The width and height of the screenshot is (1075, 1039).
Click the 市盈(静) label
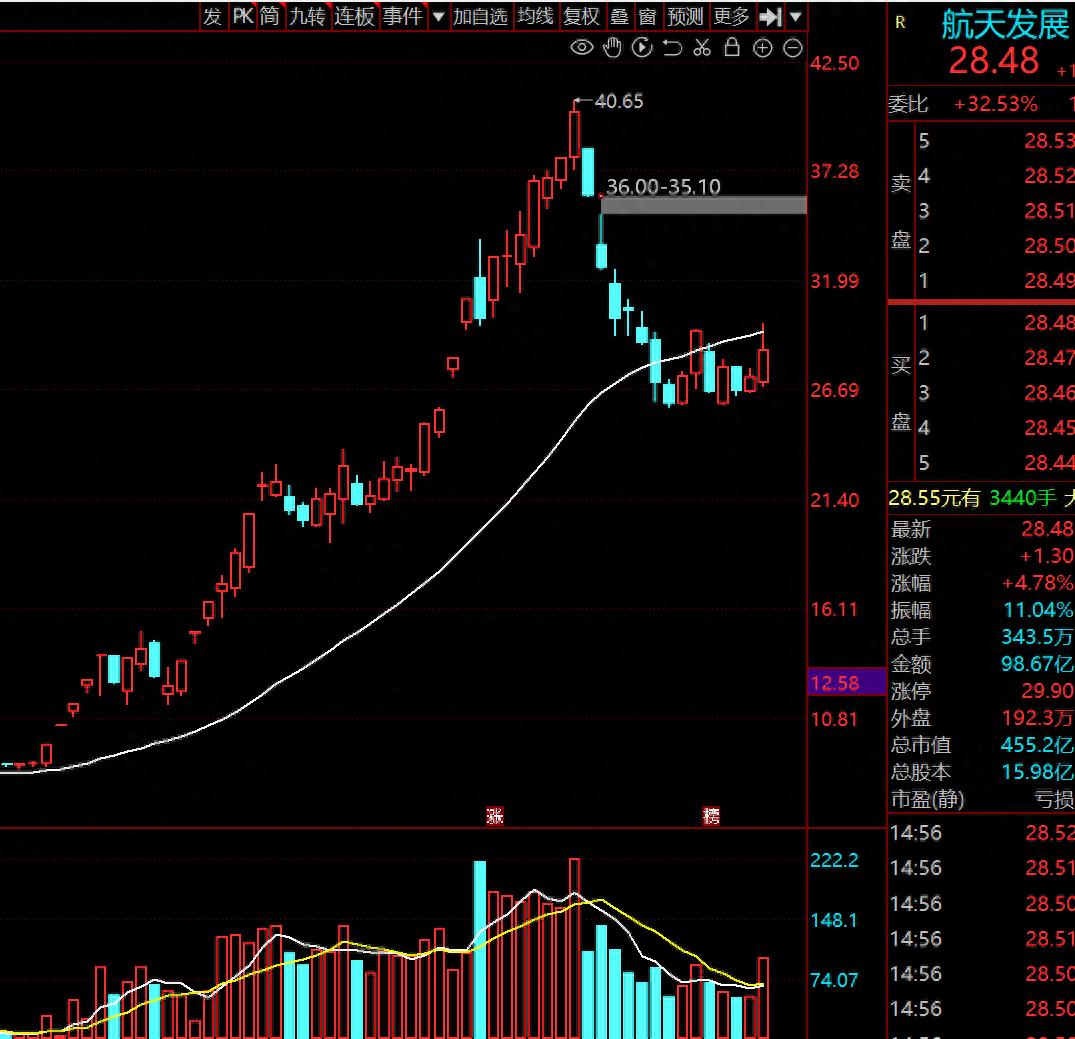tap(928, 800)
